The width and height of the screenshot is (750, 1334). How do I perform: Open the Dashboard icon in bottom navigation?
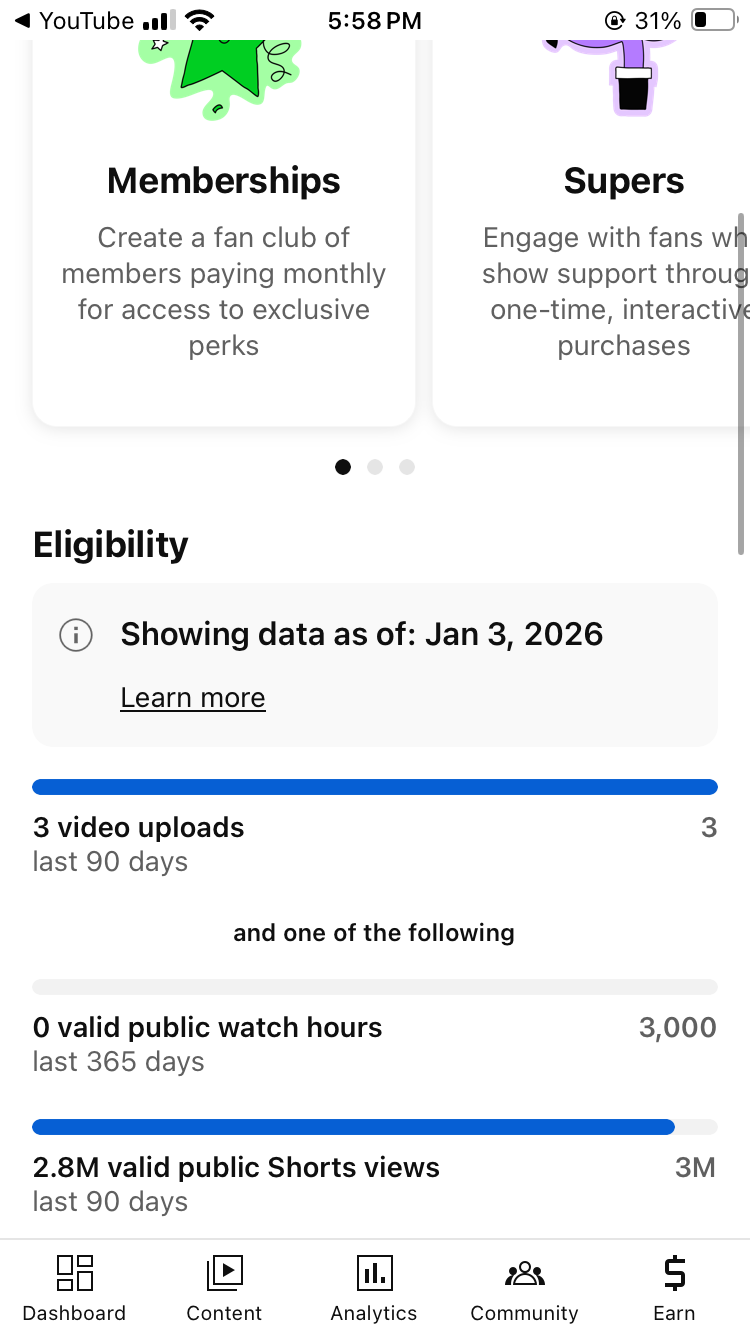(75, 1273)
